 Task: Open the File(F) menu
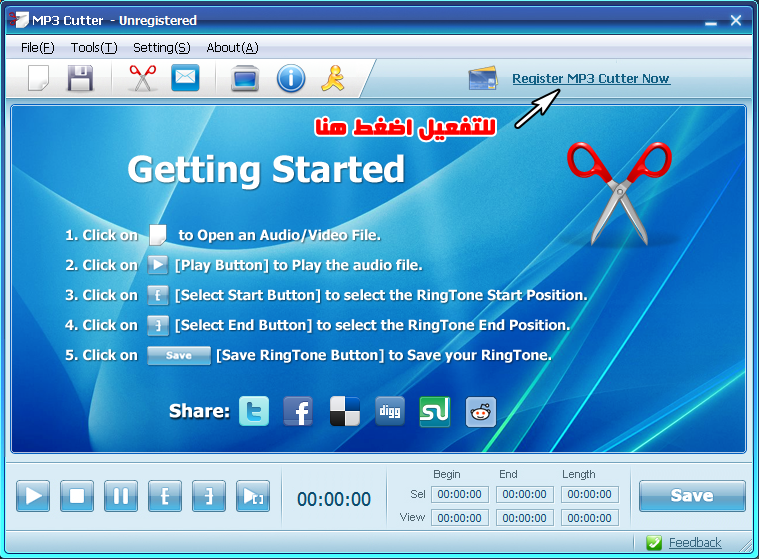[x=38, y=47]
